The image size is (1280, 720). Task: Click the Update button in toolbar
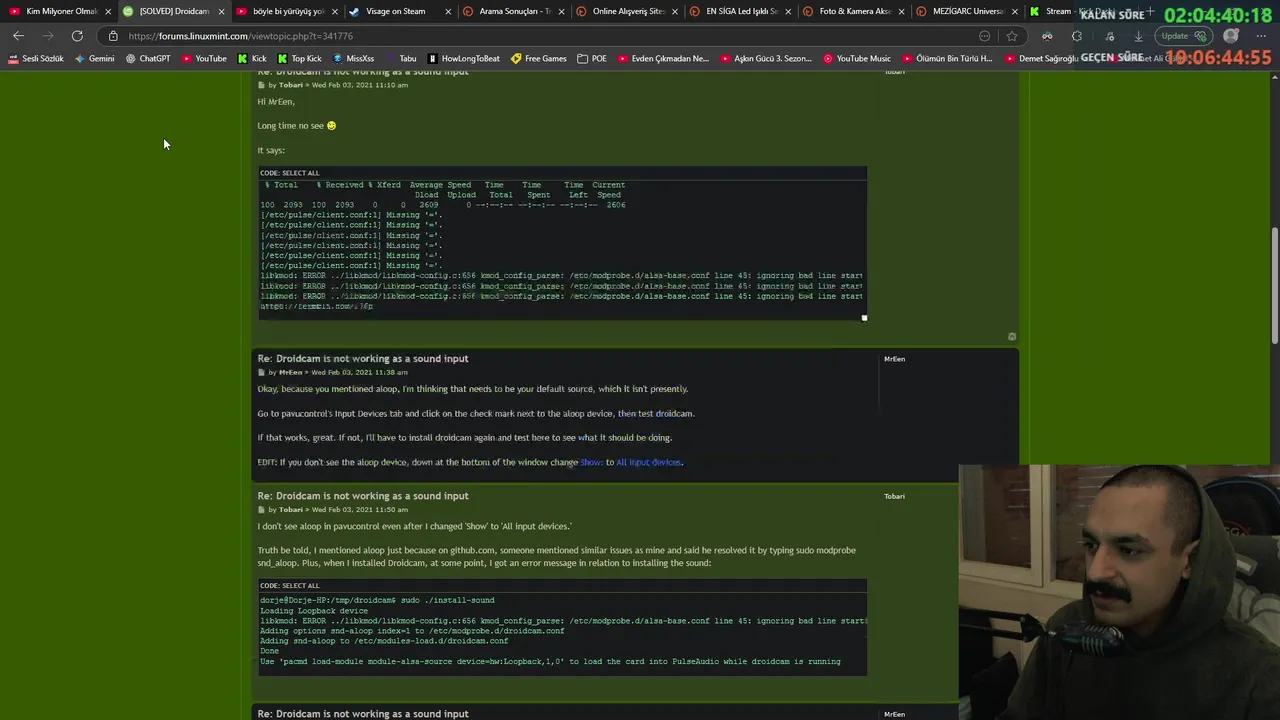click(x=1184, y=36)
